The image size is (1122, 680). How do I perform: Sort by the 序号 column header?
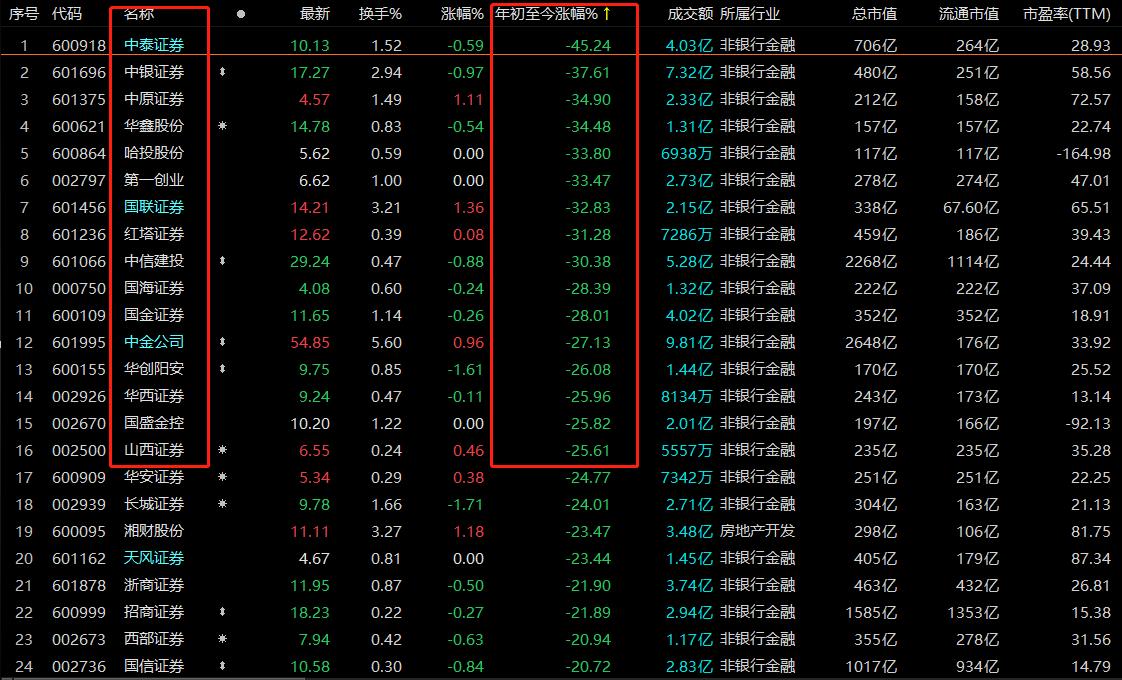click(24, 14)
